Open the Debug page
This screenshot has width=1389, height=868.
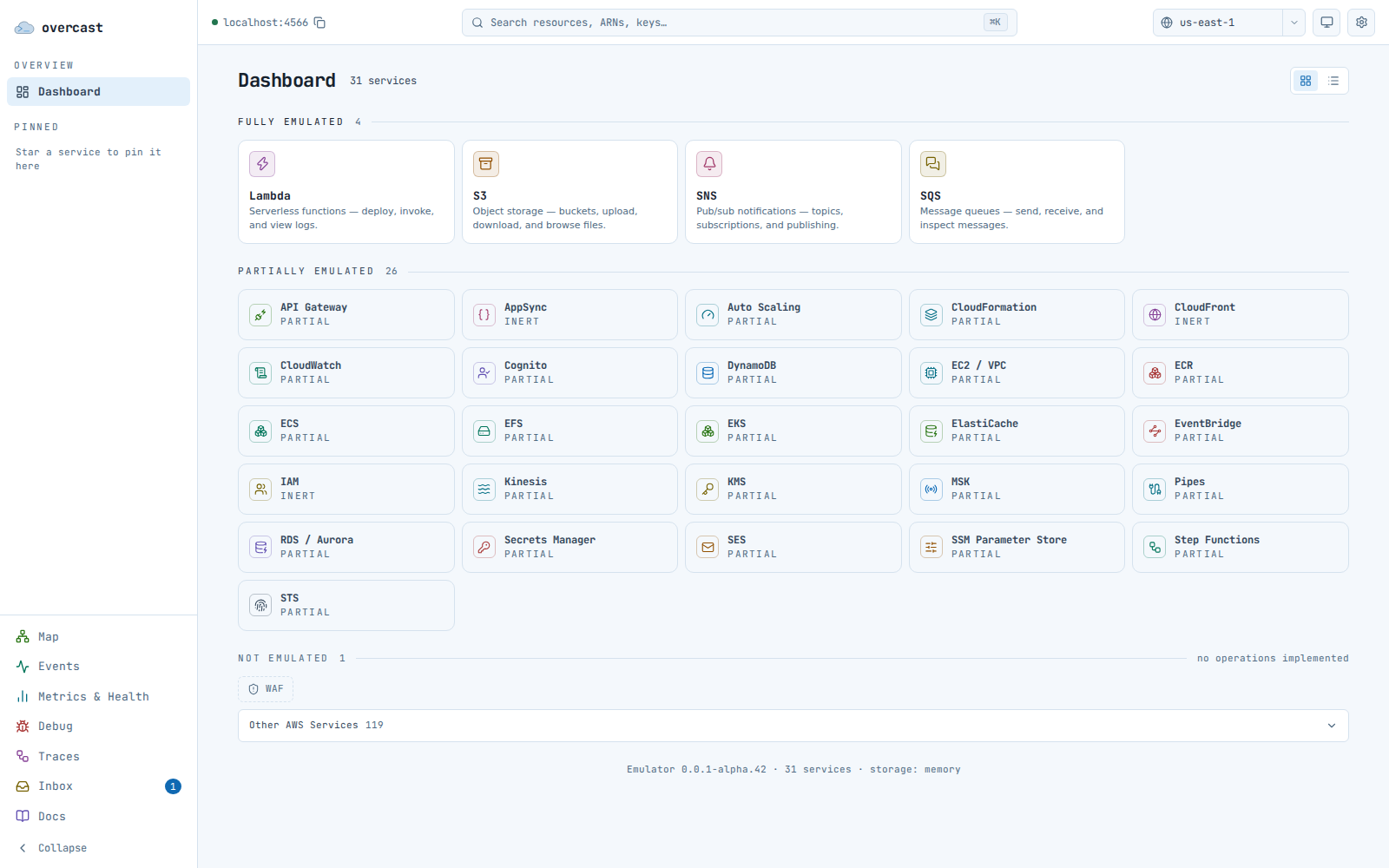(x=98, y=727)
